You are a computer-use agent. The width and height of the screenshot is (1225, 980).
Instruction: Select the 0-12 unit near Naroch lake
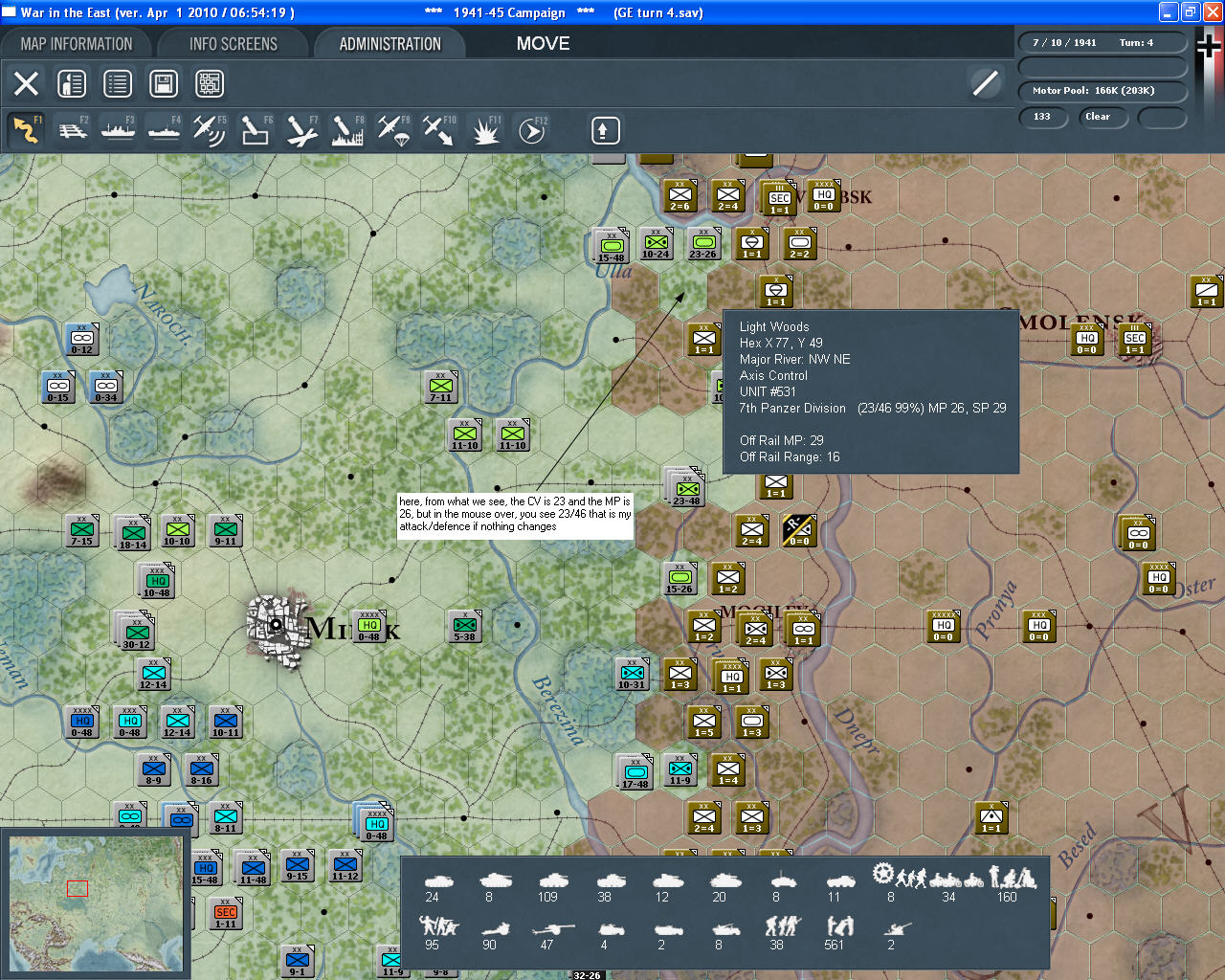click(82, 340)
